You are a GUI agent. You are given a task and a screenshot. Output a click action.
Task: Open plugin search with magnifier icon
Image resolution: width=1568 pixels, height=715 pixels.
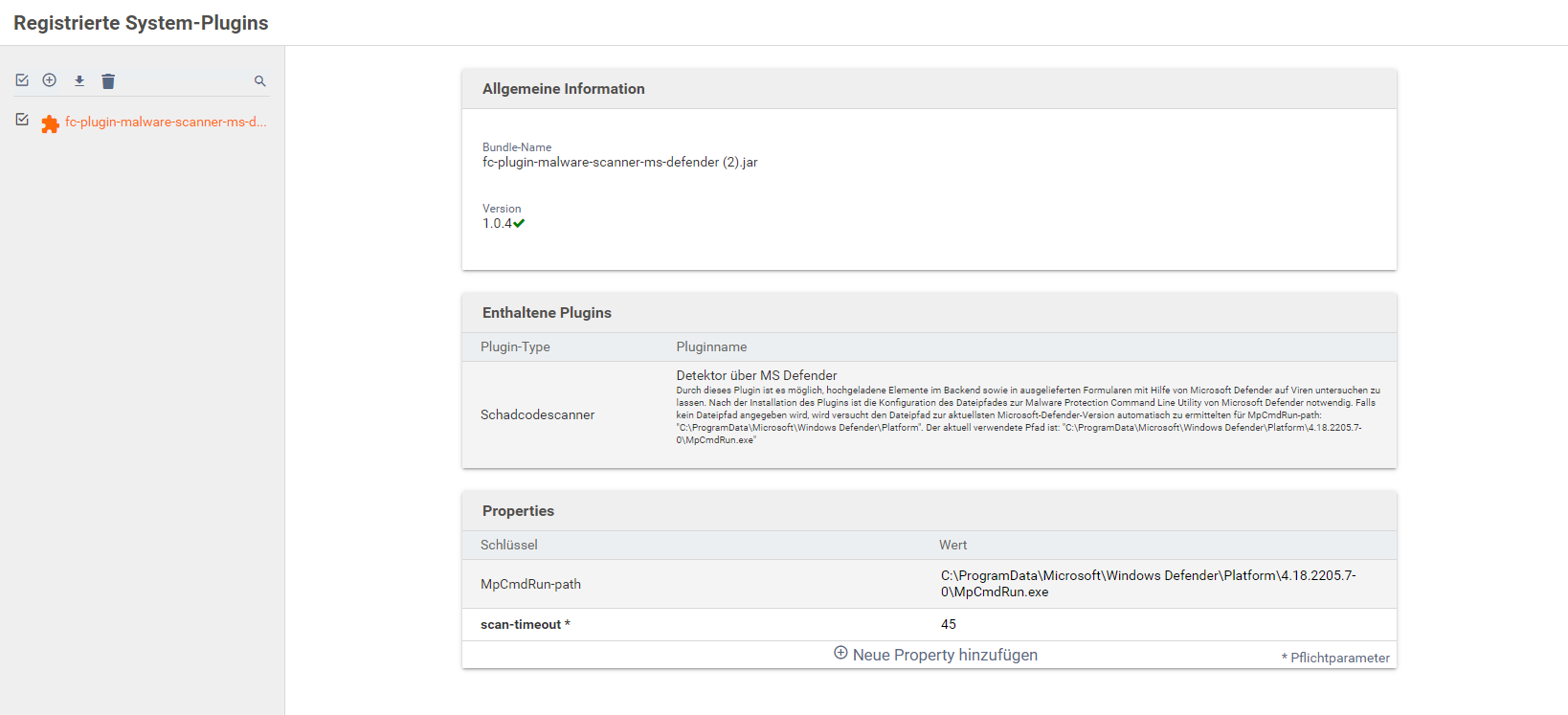[x=259, y=81]
